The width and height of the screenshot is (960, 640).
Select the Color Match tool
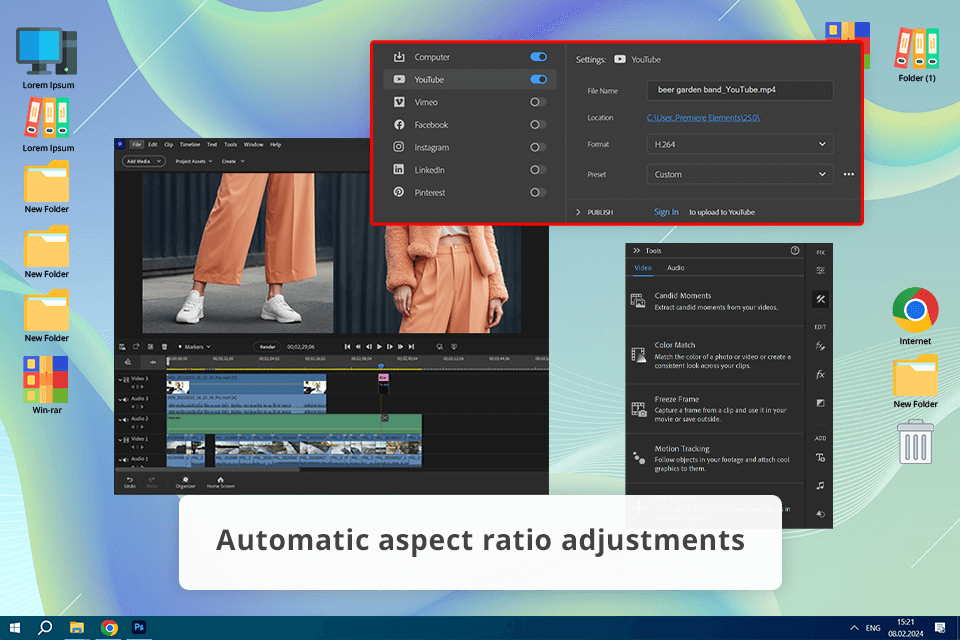pyautogui.click(x=714, y=355)
